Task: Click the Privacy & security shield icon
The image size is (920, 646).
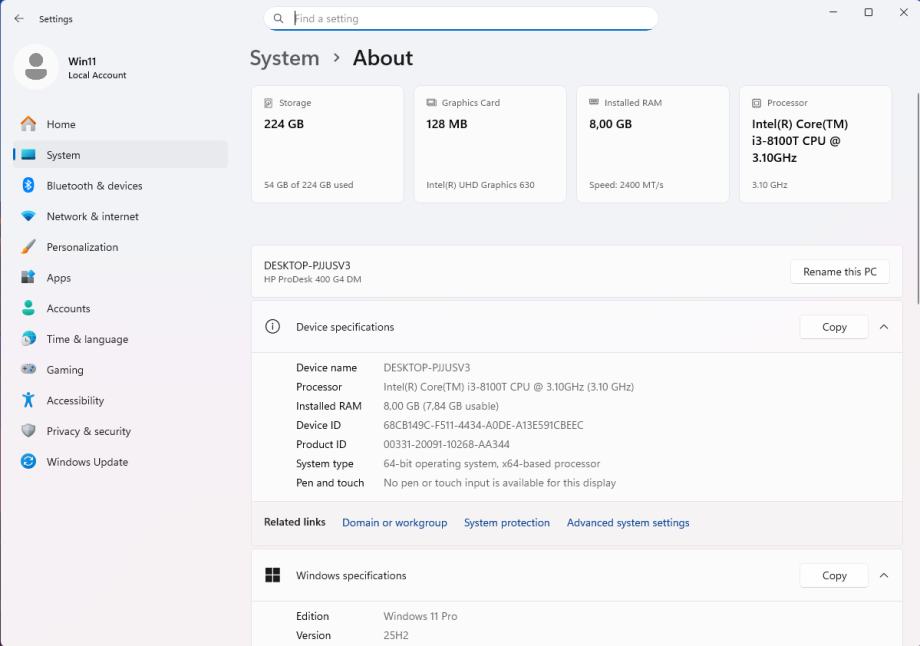Action: [28, 431]
